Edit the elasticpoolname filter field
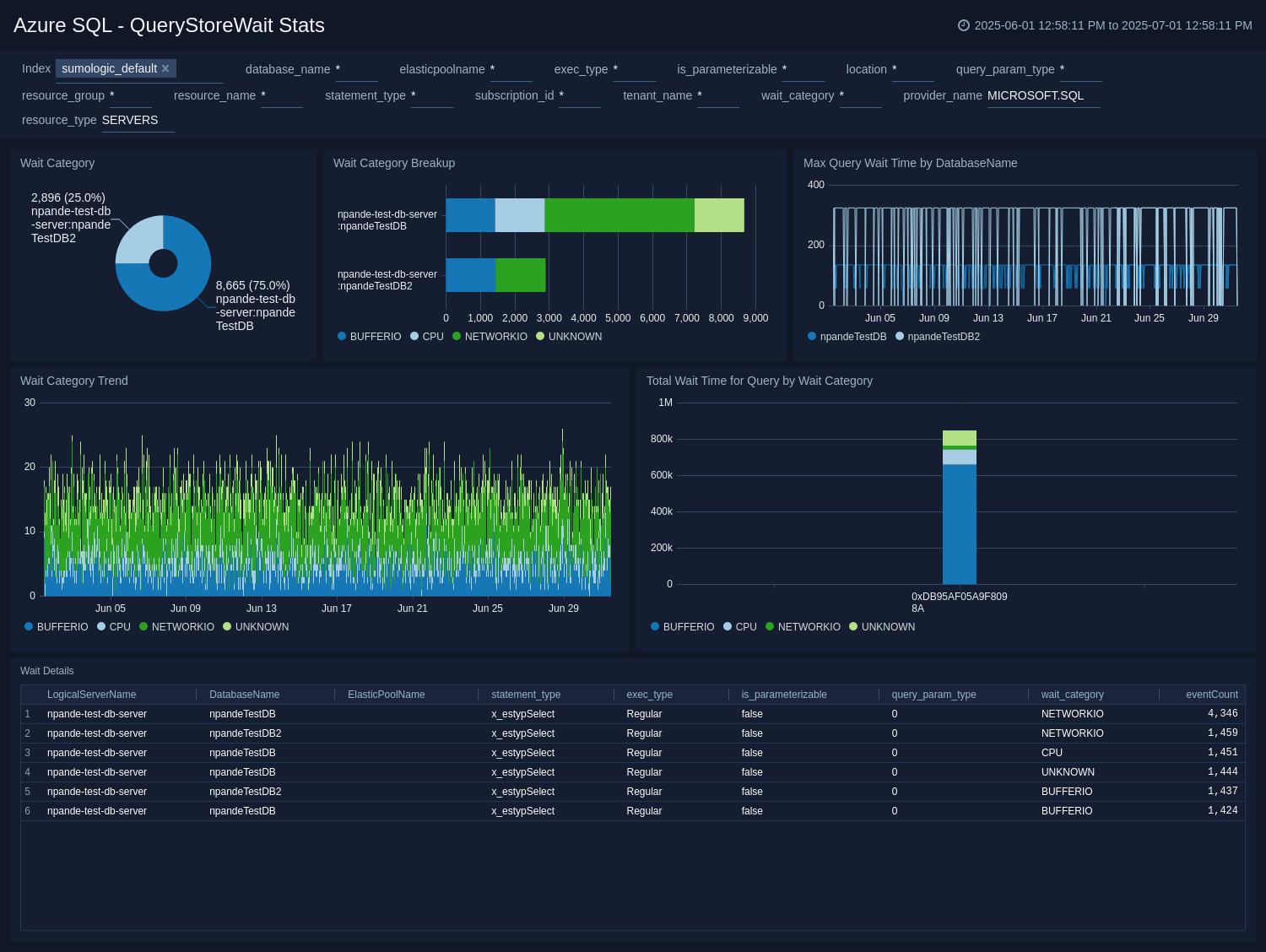Image resolution: width=1266 pixels, height=952 pixels. 511,69
